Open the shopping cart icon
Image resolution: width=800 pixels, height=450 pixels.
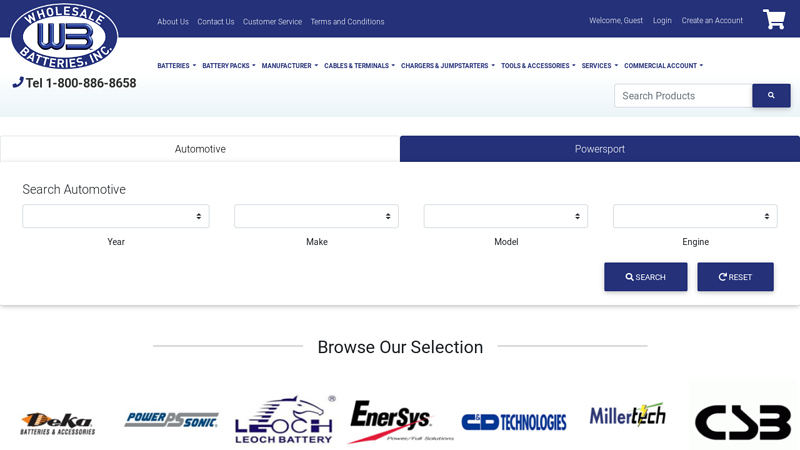[774, 19]
